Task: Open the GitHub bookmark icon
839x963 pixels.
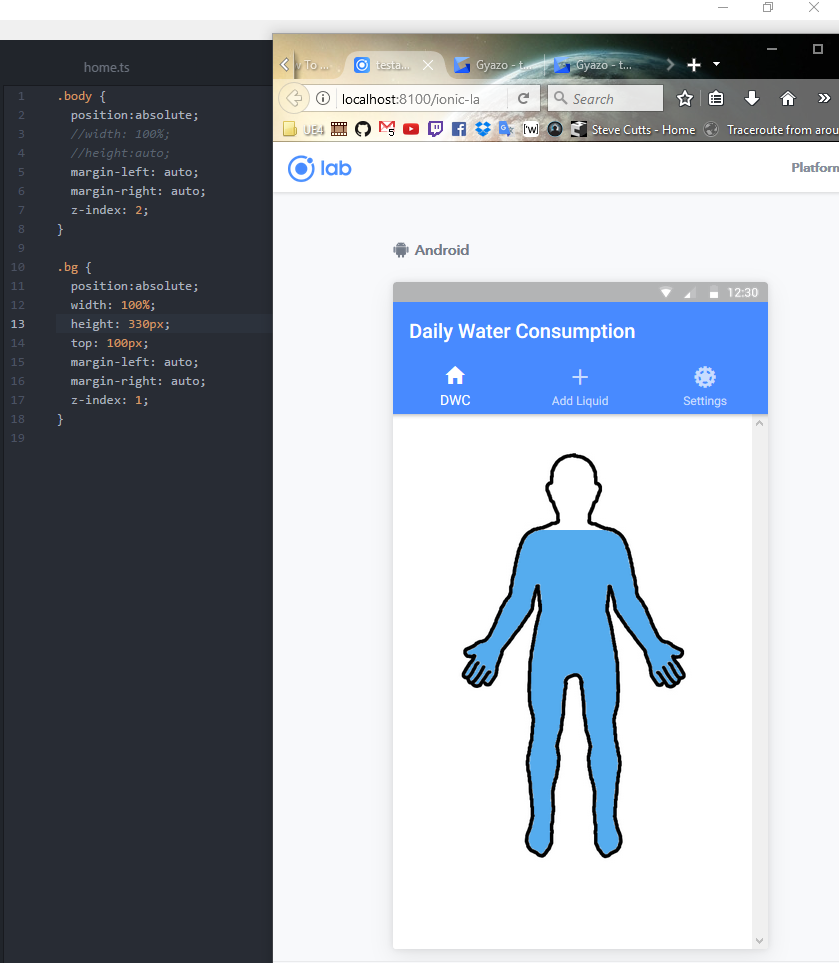Action: tap(363, 129)
